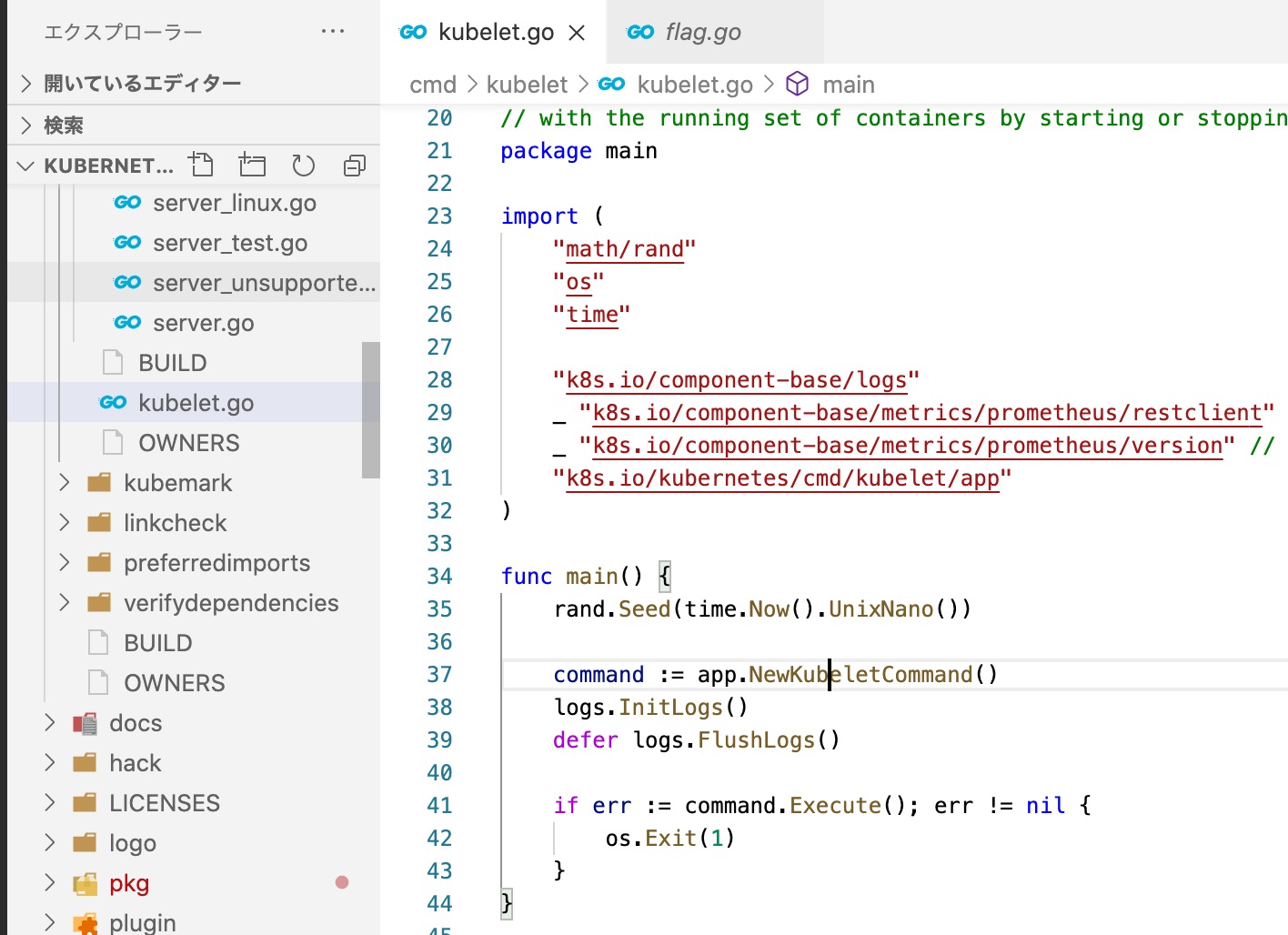The width and height of the screenshot is (1288, 935).
Task: Click the main breadcrumb segment
Action: (849, 85)
